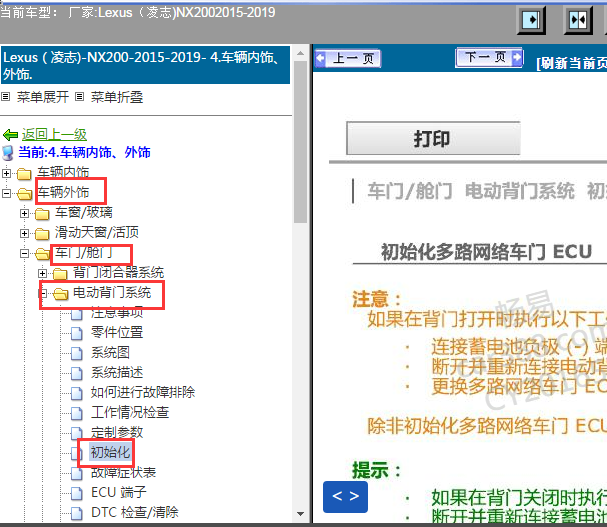Click the folder icon beside 滑动天窗/活顶

[x=42, y=233]
